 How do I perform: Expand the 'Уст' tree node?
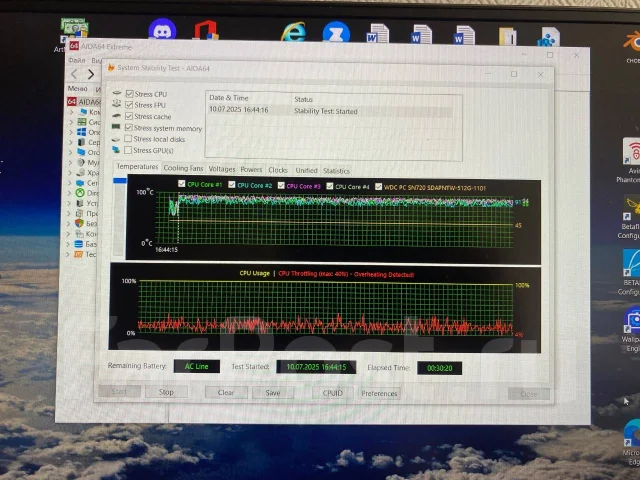[x=69, y=203]
